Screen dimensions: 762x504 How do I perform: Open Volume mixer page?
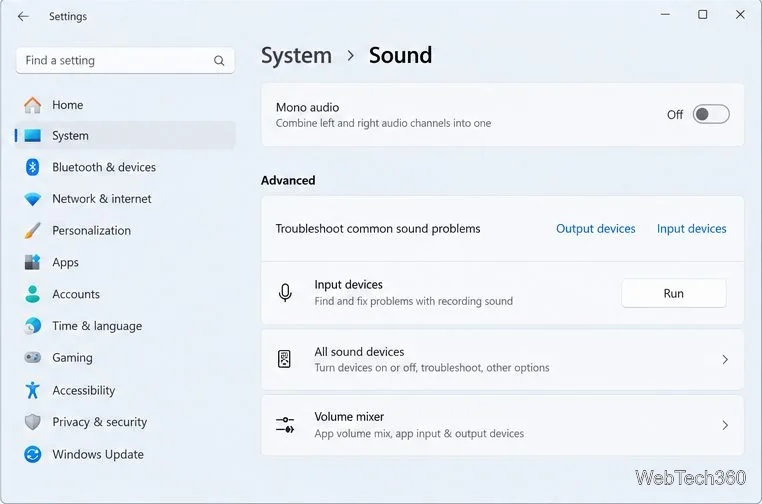pyautogui.click(x=502, y=425)
